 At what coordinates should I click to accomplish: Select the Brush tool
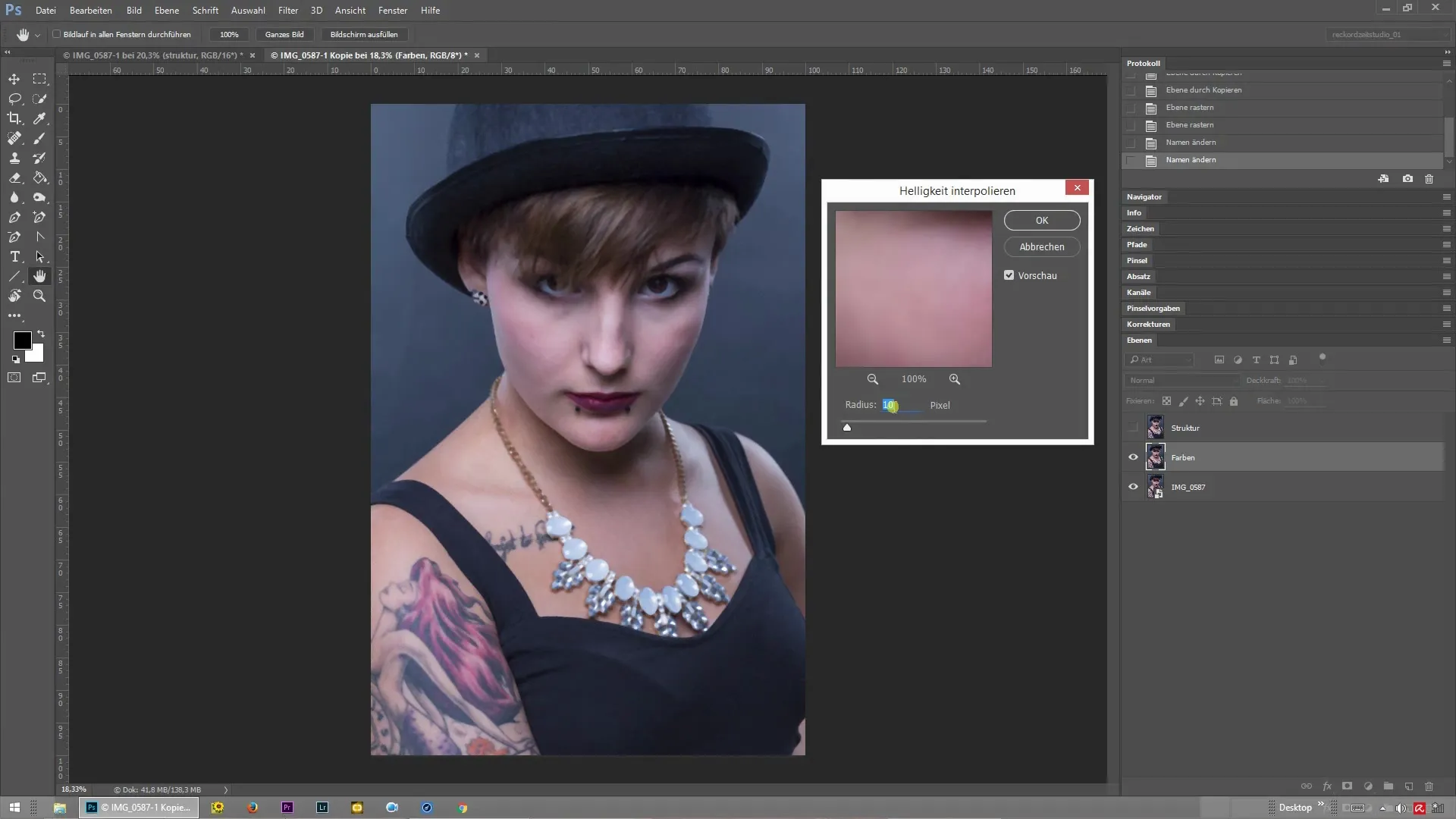click(39, 138)
